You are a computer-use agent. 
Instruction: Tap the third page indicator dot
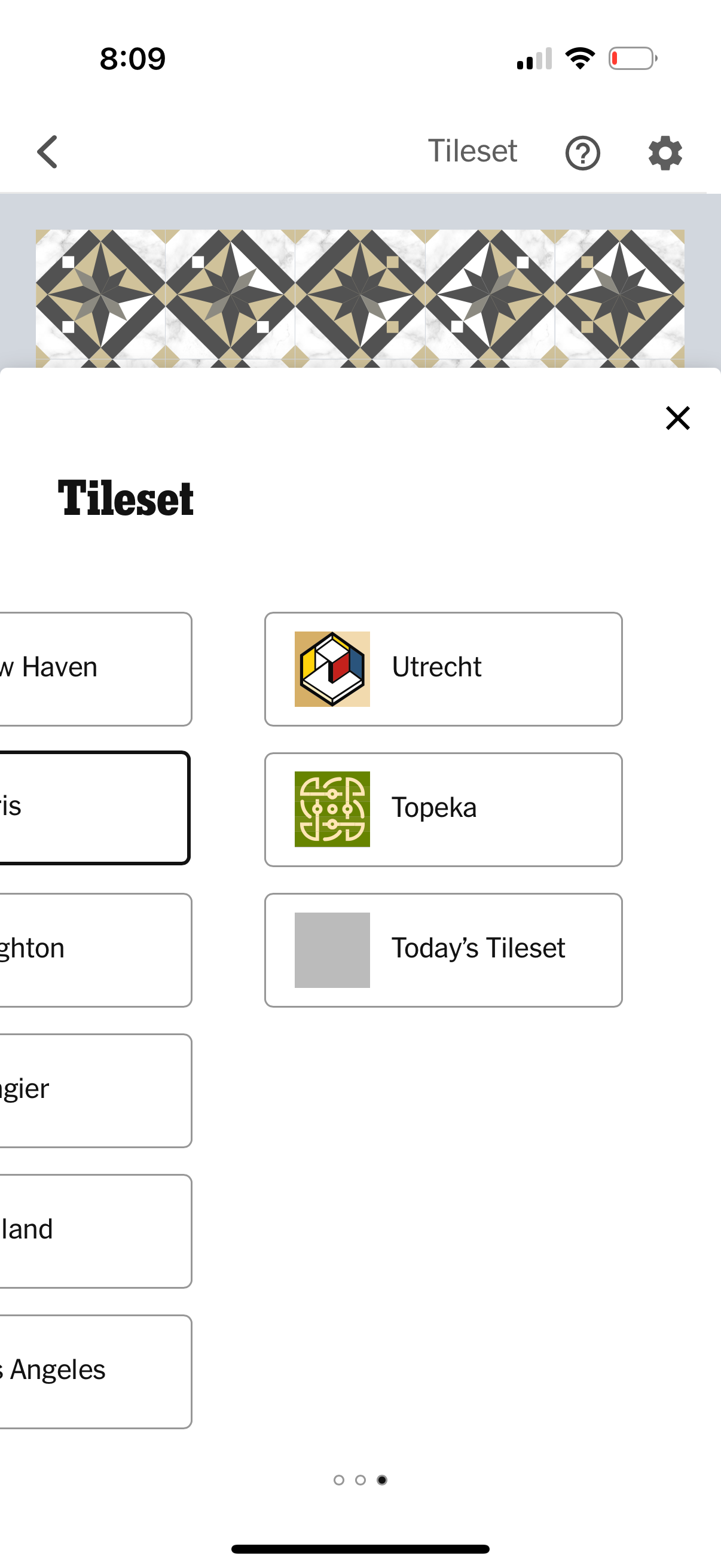click(x=383, y=1481)
